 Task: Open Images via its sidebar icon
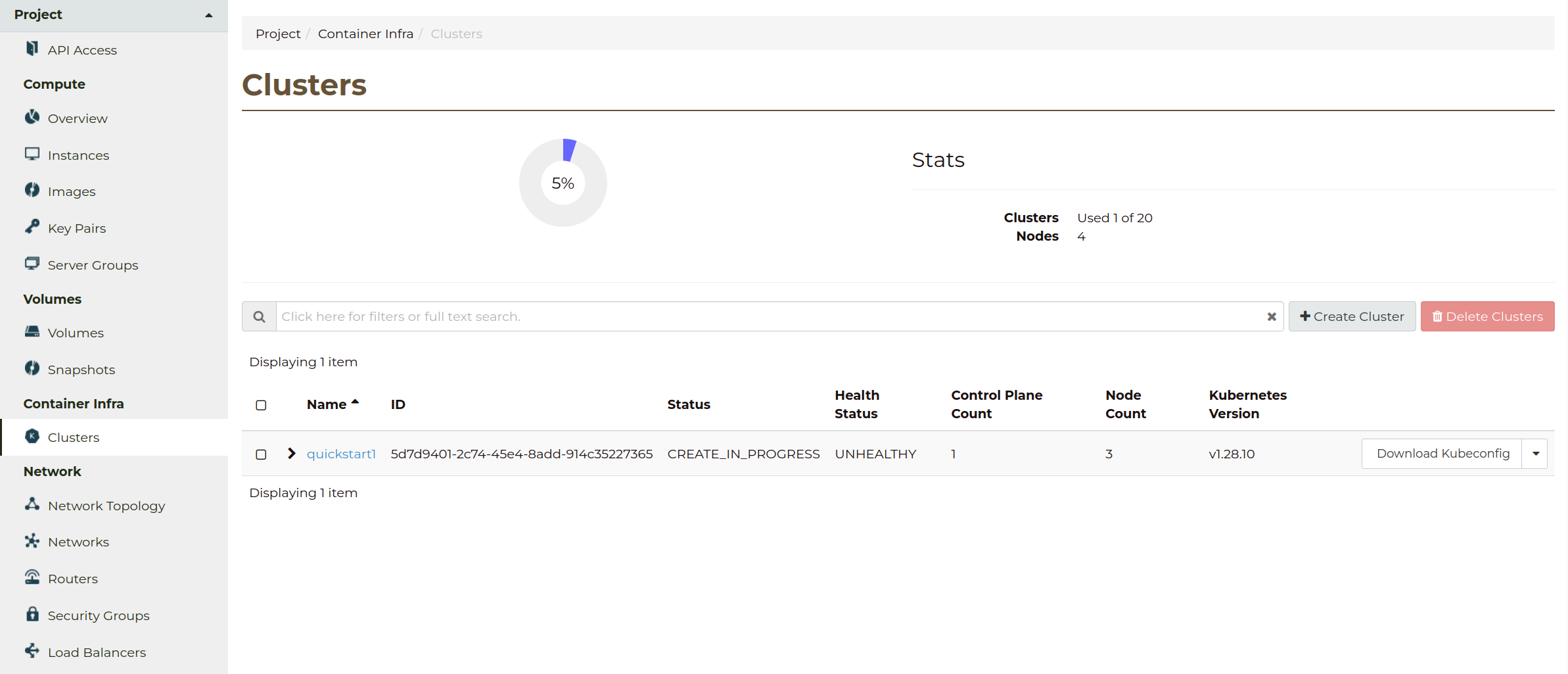[x=32, y=190]
